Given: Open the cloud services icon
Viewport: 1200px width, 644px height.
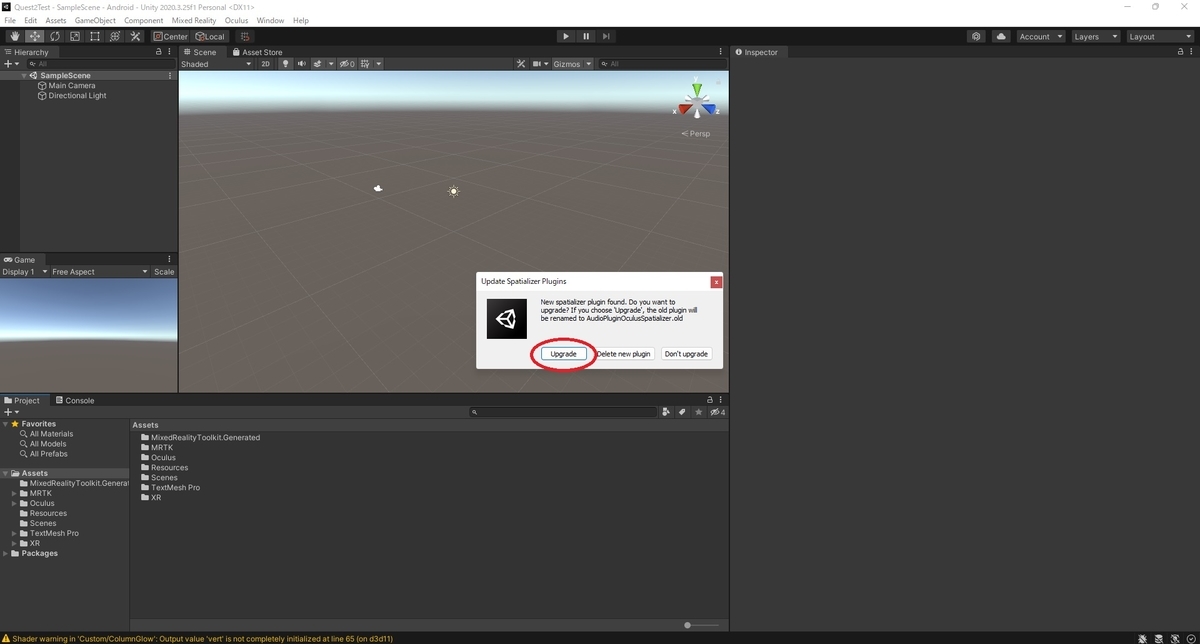Looking at the screenshot, I should (1001, 37).
